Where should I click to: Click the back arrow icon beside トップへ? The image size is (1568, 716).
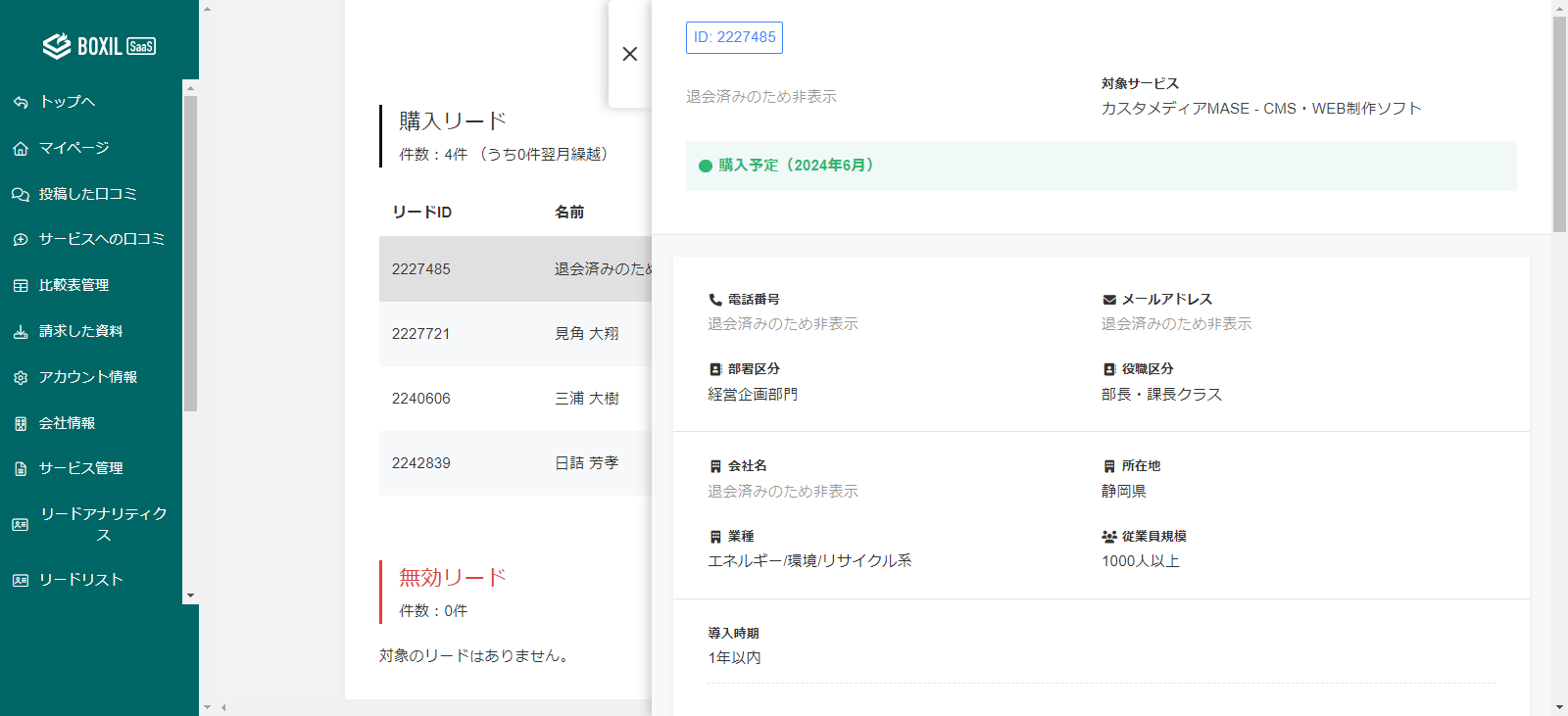(x=21, y=102)
